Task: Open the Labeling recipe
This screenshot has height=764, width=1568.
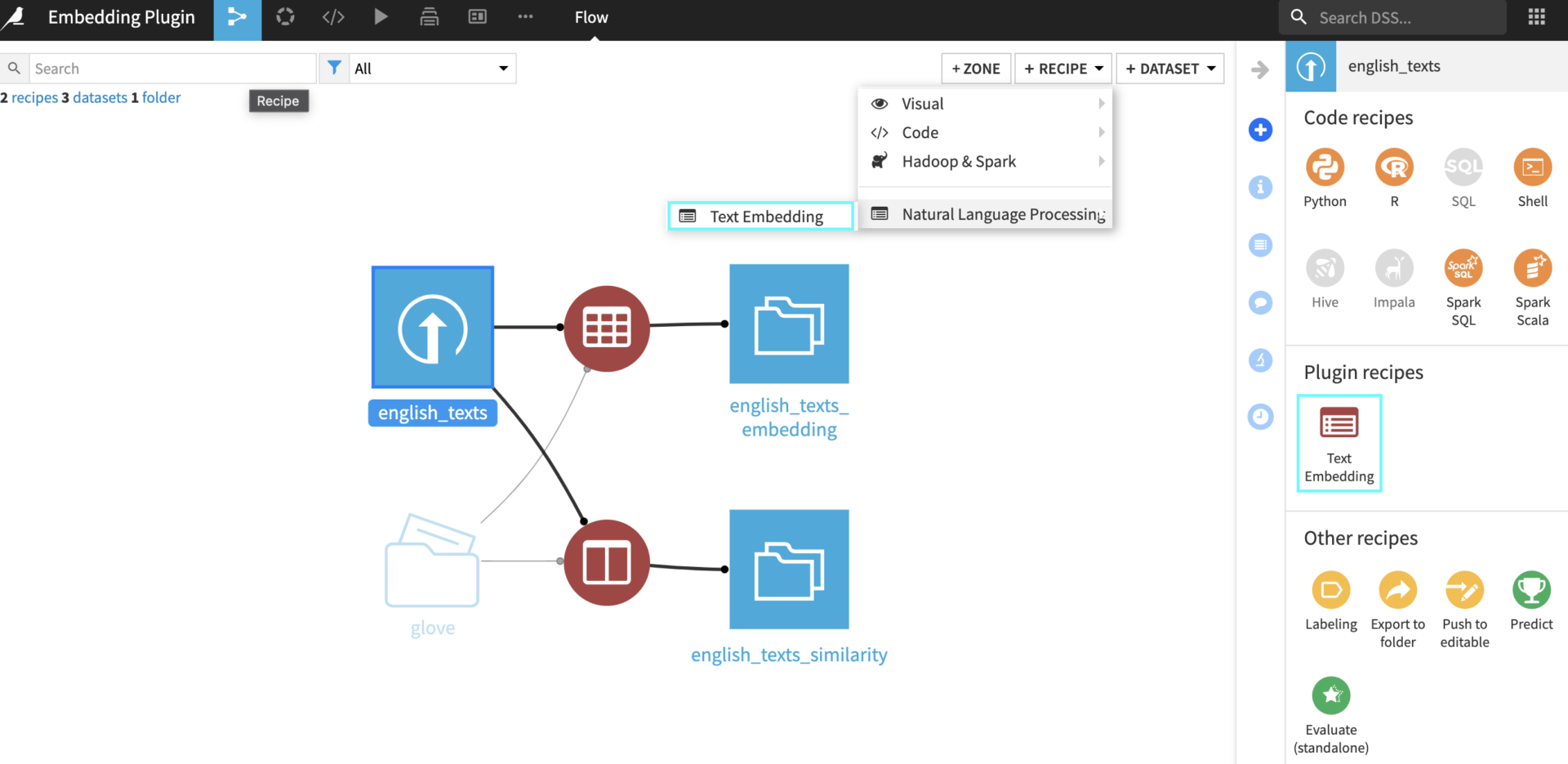Action: [x=1330, y=590]
